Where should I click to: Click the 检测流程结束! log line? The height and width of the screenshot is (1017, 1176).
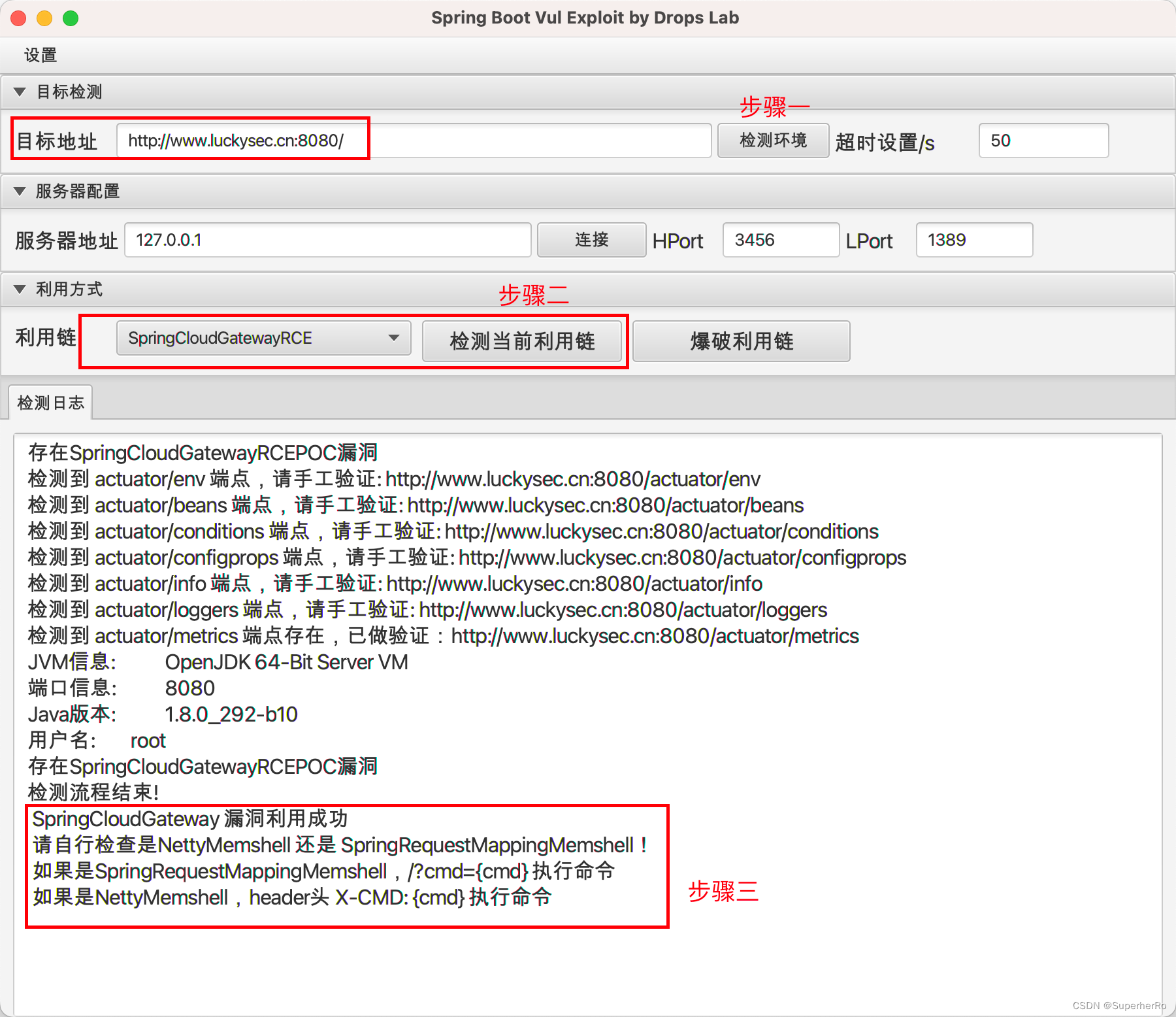[x=93, y=793]
